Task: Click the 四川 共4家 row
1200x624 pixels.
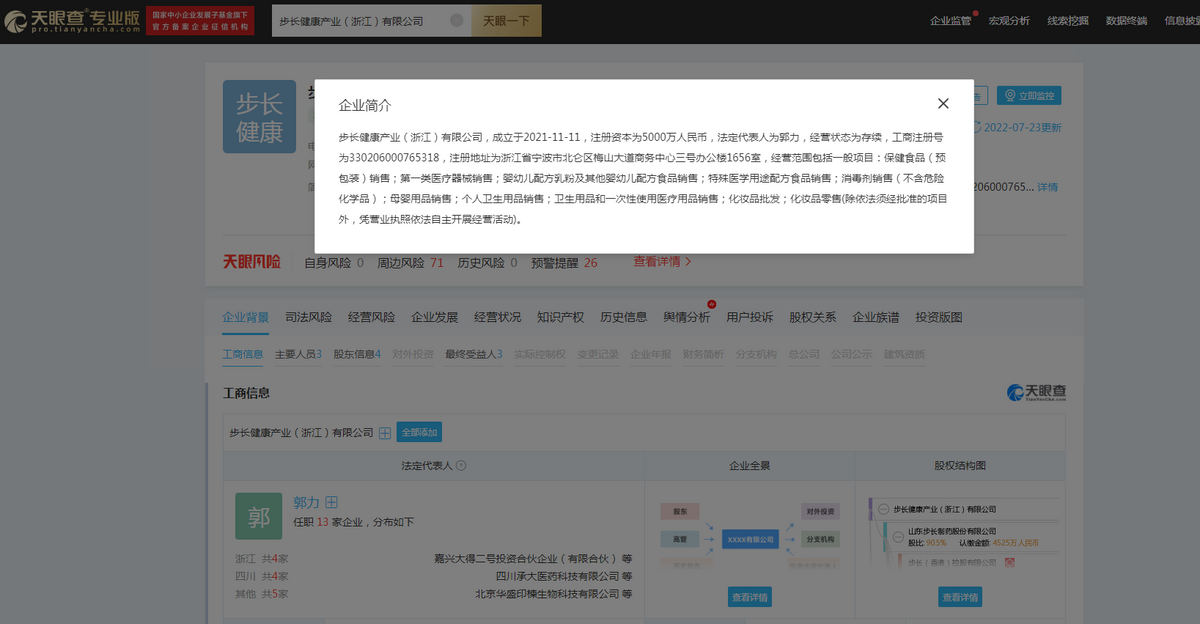Action: [x=261, y=576]
